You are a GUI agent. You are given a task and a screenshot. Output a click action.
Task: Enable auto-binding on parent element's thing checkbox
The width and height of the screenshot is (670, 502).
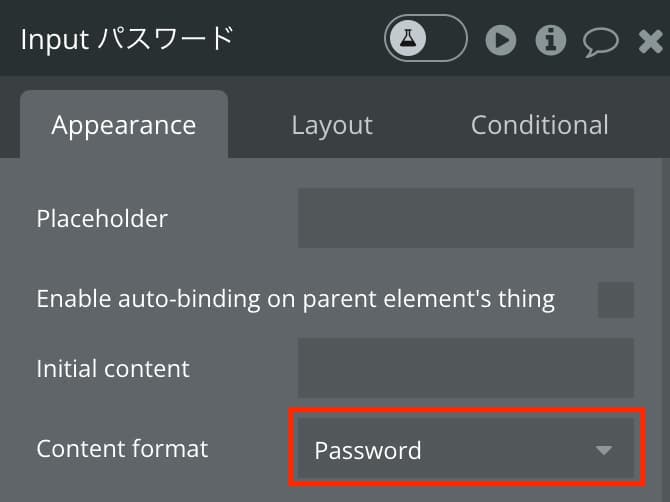point(616,299)
